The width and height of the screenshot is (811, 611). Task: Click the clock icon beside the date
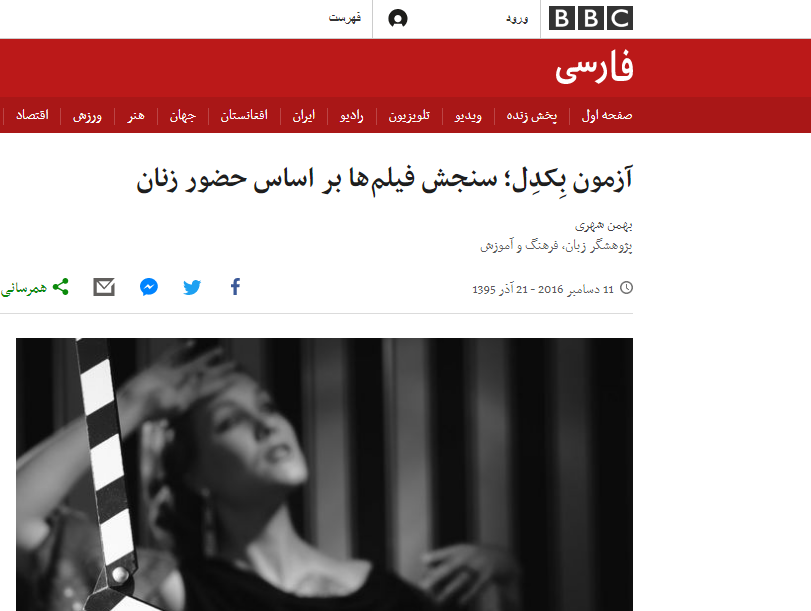pyautogui.click(x=626, y=288)
